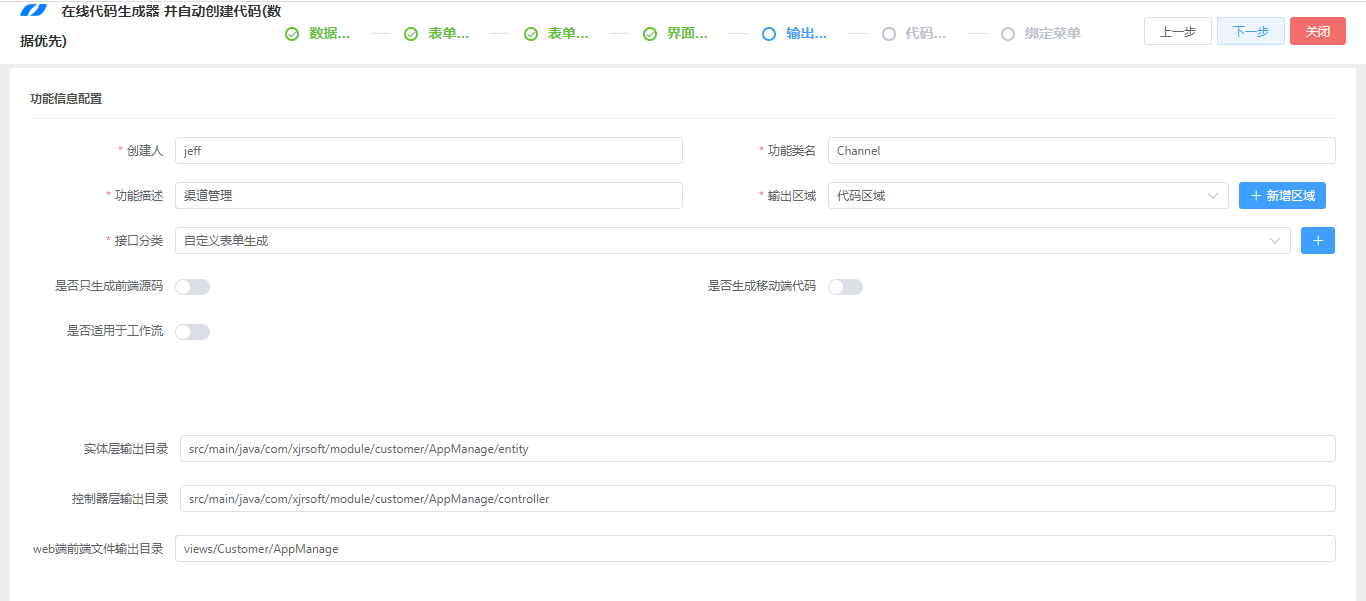Click the green check icon of the 界面 step
This screenshot has width=1366, height=601.
click(x=649, y=33)
